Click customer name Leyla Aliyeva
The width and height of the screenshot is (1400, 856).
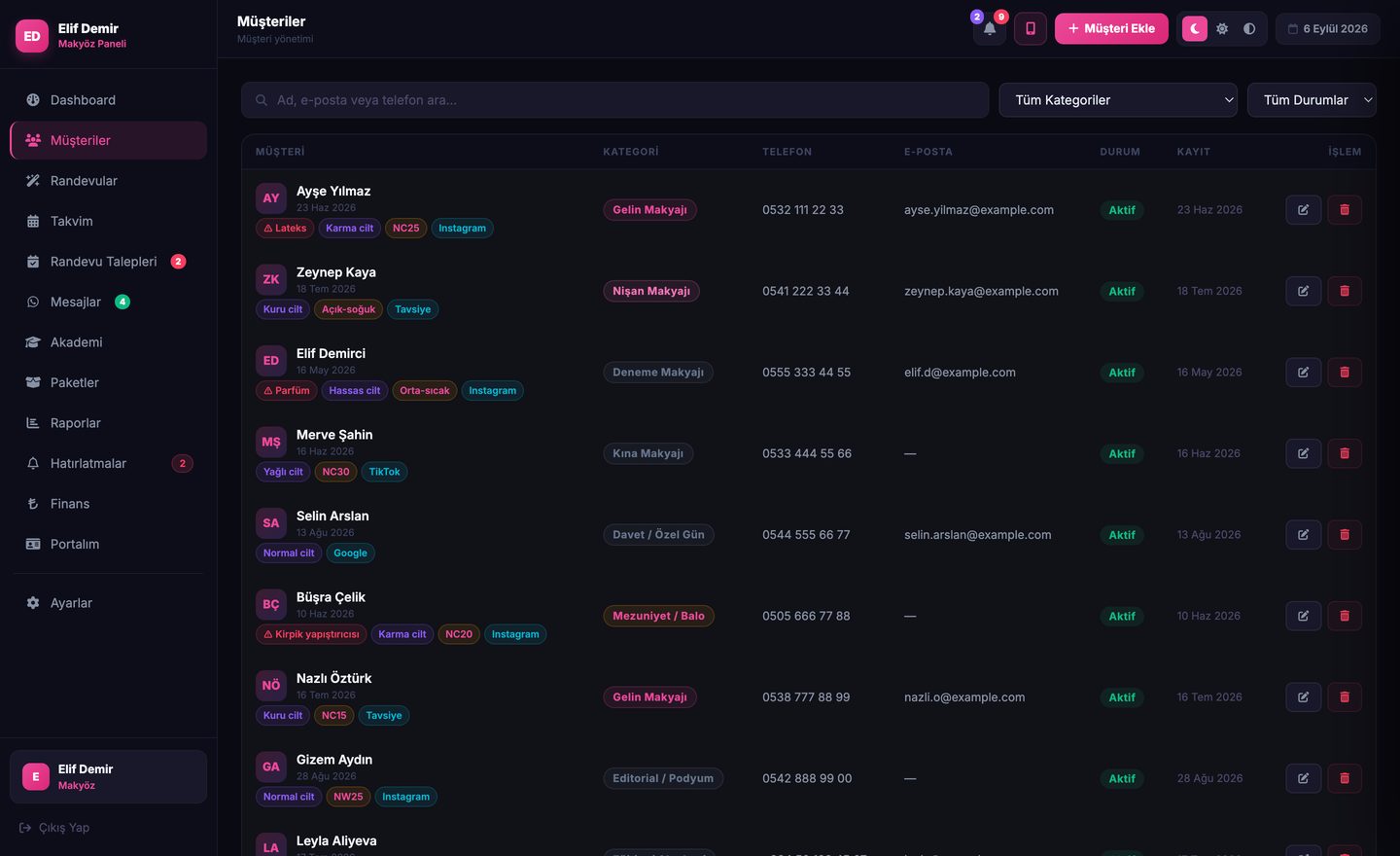336,840
